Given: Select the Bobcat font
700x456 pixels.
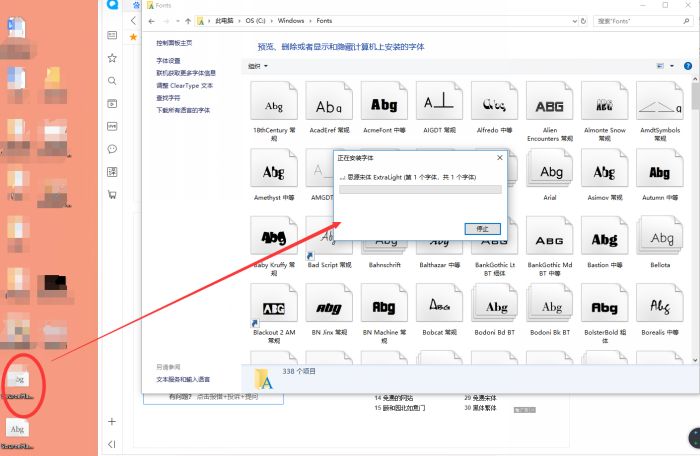Looking at the screenshot, I should (439, 310).
